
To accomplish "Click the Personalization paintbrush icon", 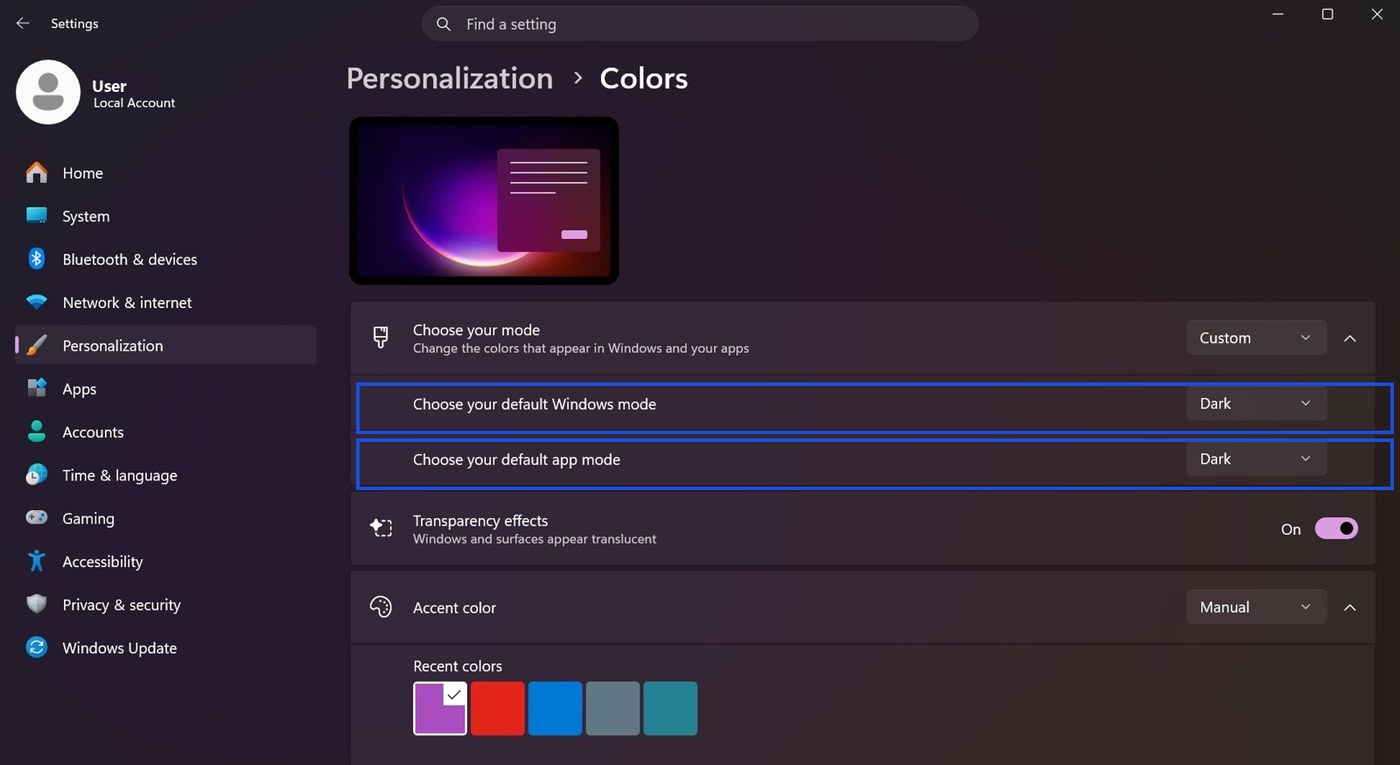I will click(x=37, y=345).
